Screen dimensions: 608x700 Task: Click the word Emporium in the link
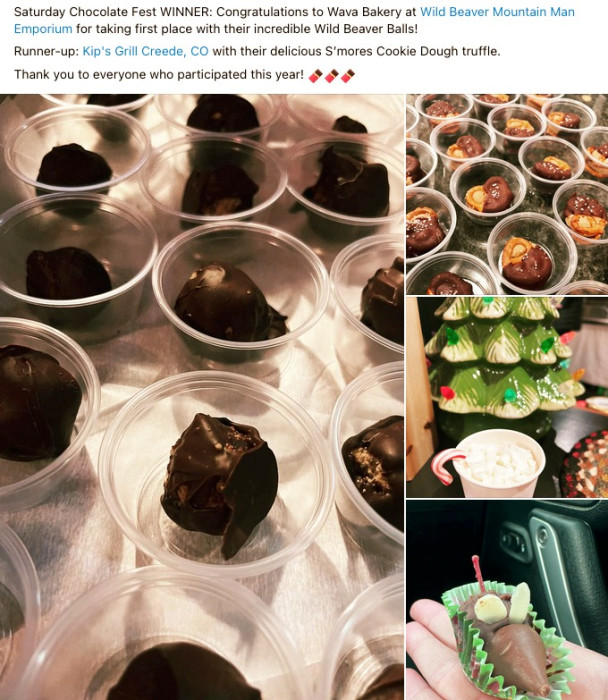point(43,29)
